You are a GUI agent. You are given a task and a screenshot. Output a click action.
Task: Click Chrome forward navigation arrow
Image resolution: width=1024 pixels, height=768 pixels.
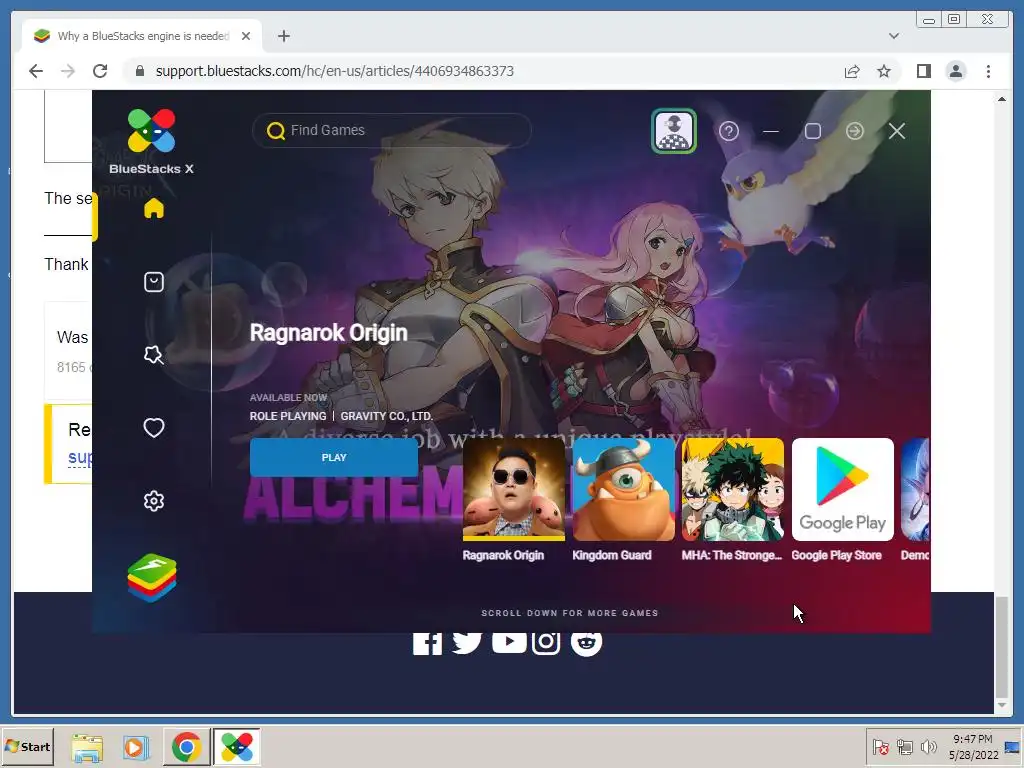tap(68, 71)
